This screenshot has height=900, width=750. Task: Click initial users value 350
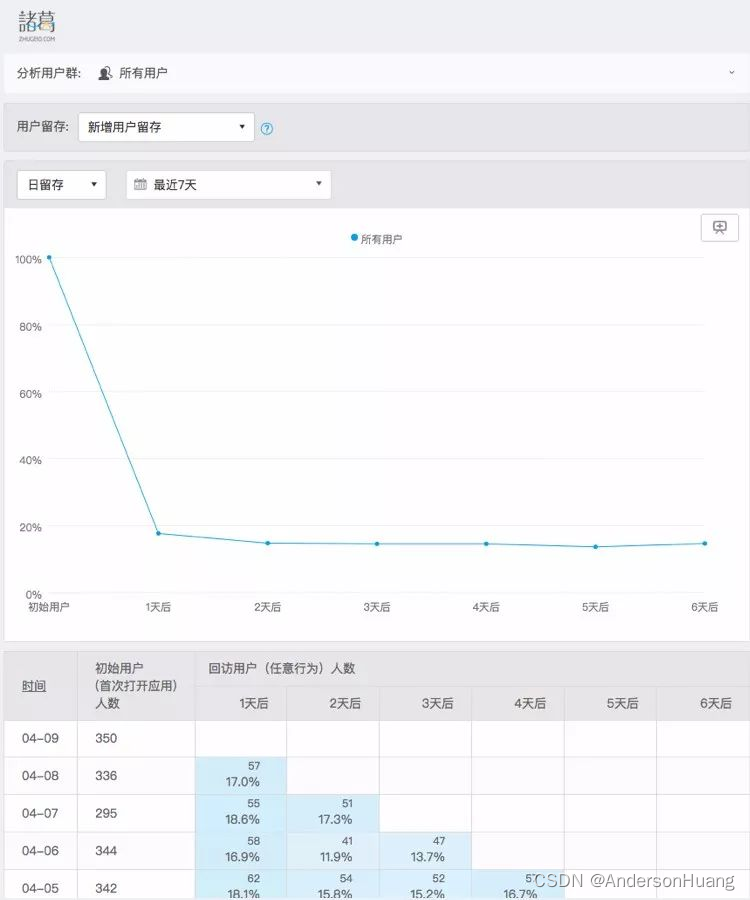coord(106,738)
